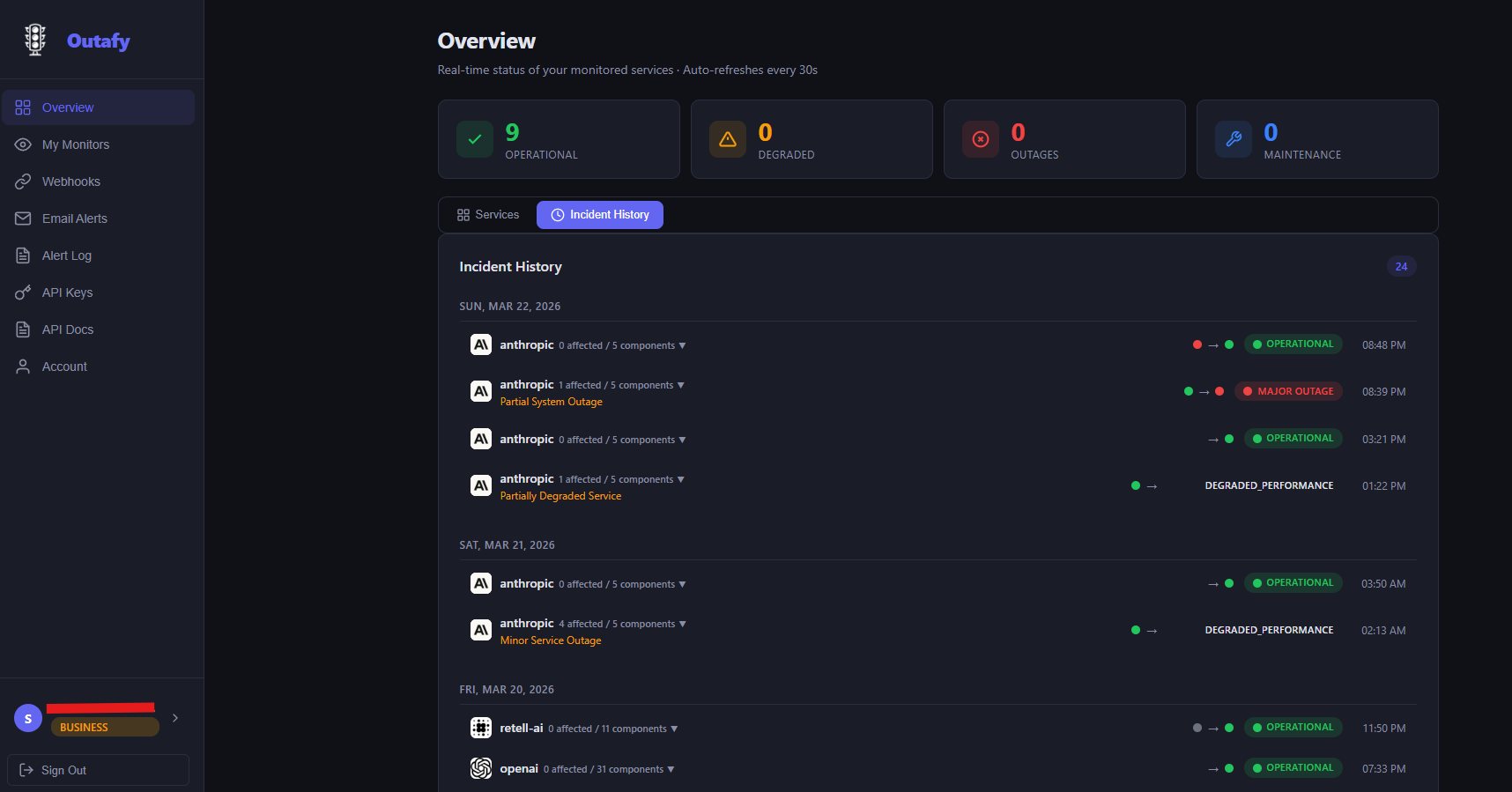Click the Sign Out button
The image size is (1512, 792).
pyautogui.click(x=98, y=770)
